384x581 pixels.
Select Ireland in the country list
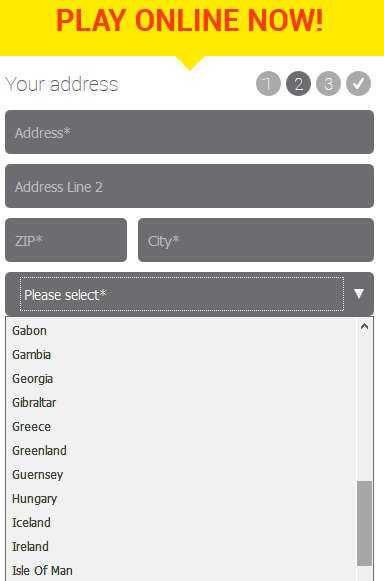pos(181,547)
